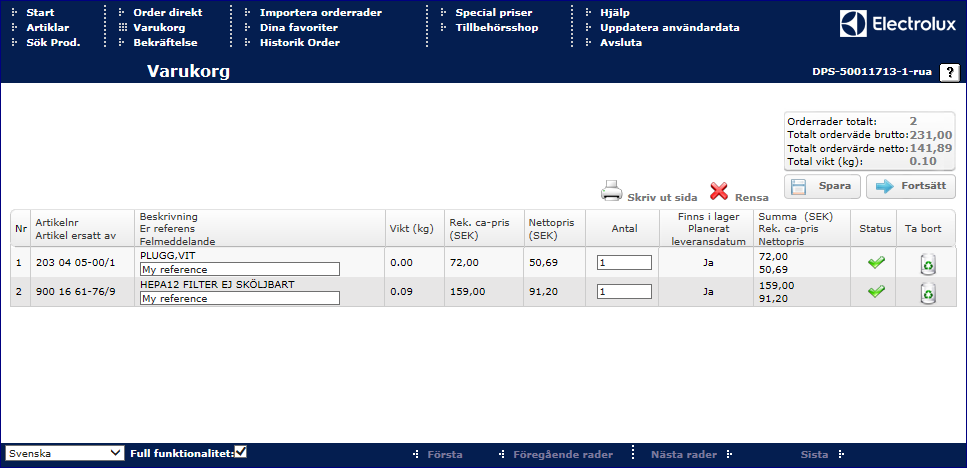Open the Hjälp menu item

coord(615,12)
